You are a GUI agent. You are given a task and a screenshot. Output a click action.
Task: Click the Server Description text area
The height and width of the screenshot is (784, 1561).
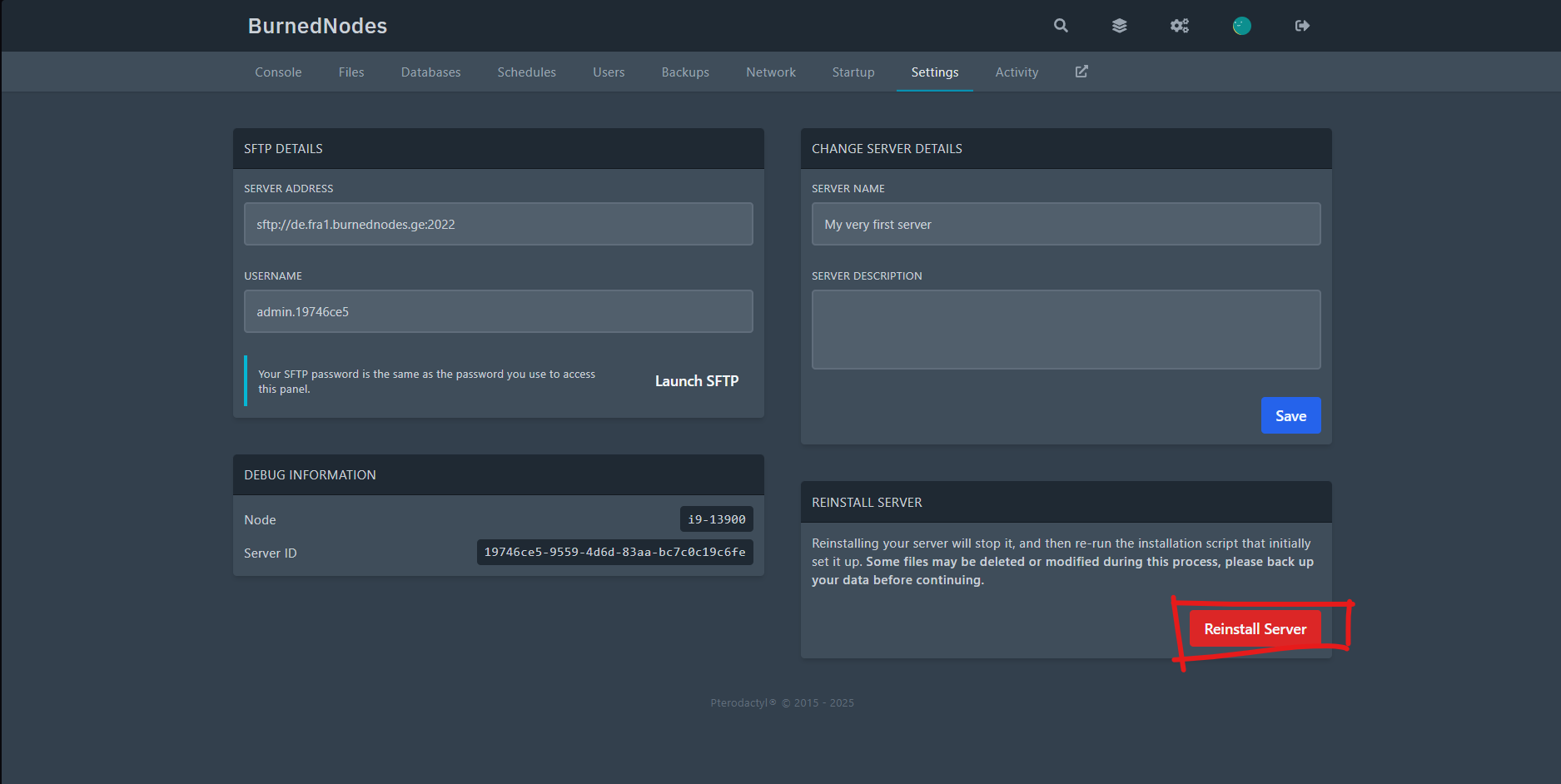click(x=1066, y=330)
